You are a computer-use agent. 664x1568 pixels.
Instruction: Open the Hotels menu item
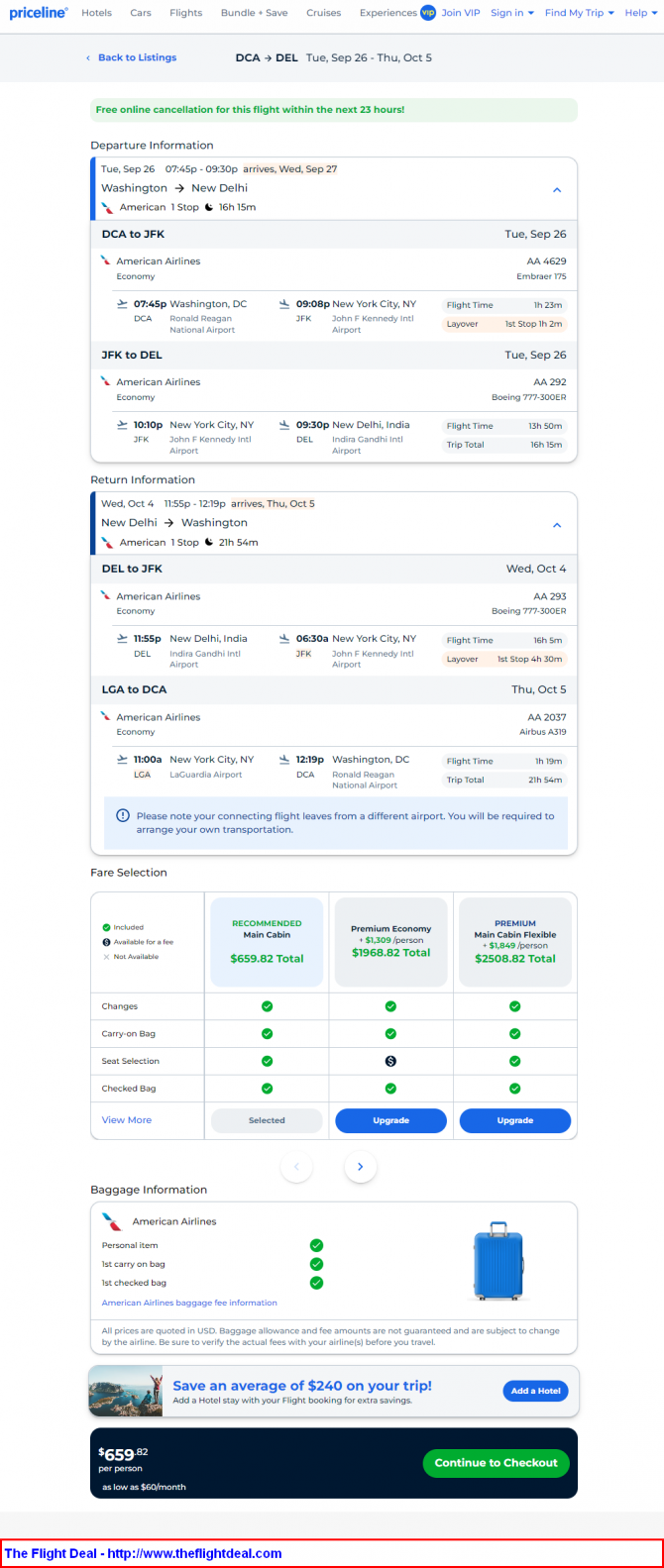pyautogui.click(x=96, y=13)
